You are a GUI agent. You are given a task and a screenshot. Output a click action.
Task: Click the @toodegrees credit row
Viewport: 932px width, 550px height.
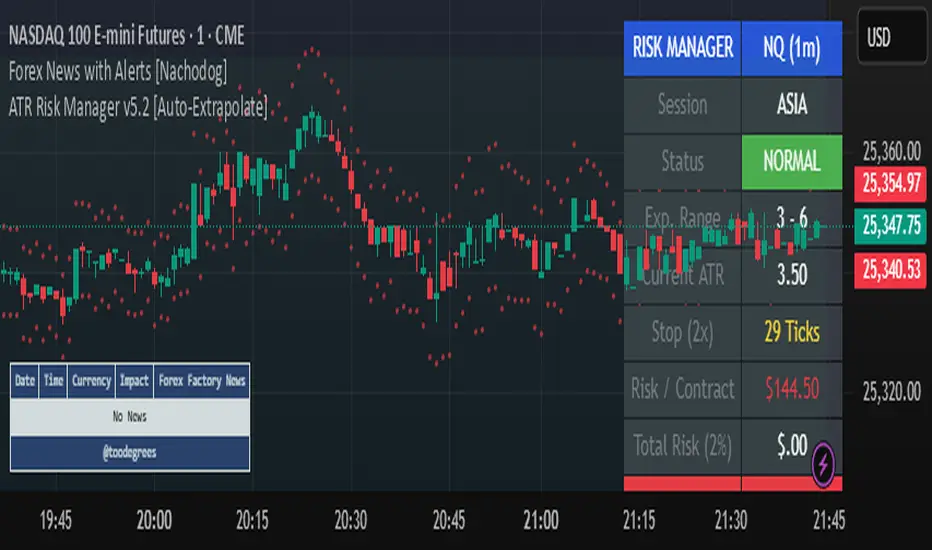click(130, 453)
